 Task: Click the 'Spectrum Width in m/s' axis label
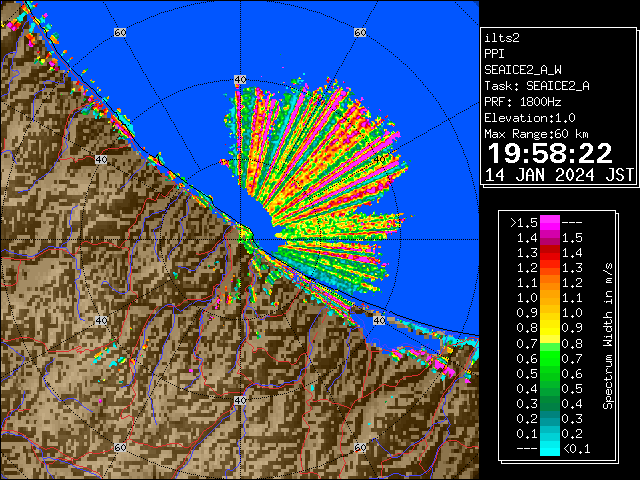pyautogui.click(x=607, y=336)
